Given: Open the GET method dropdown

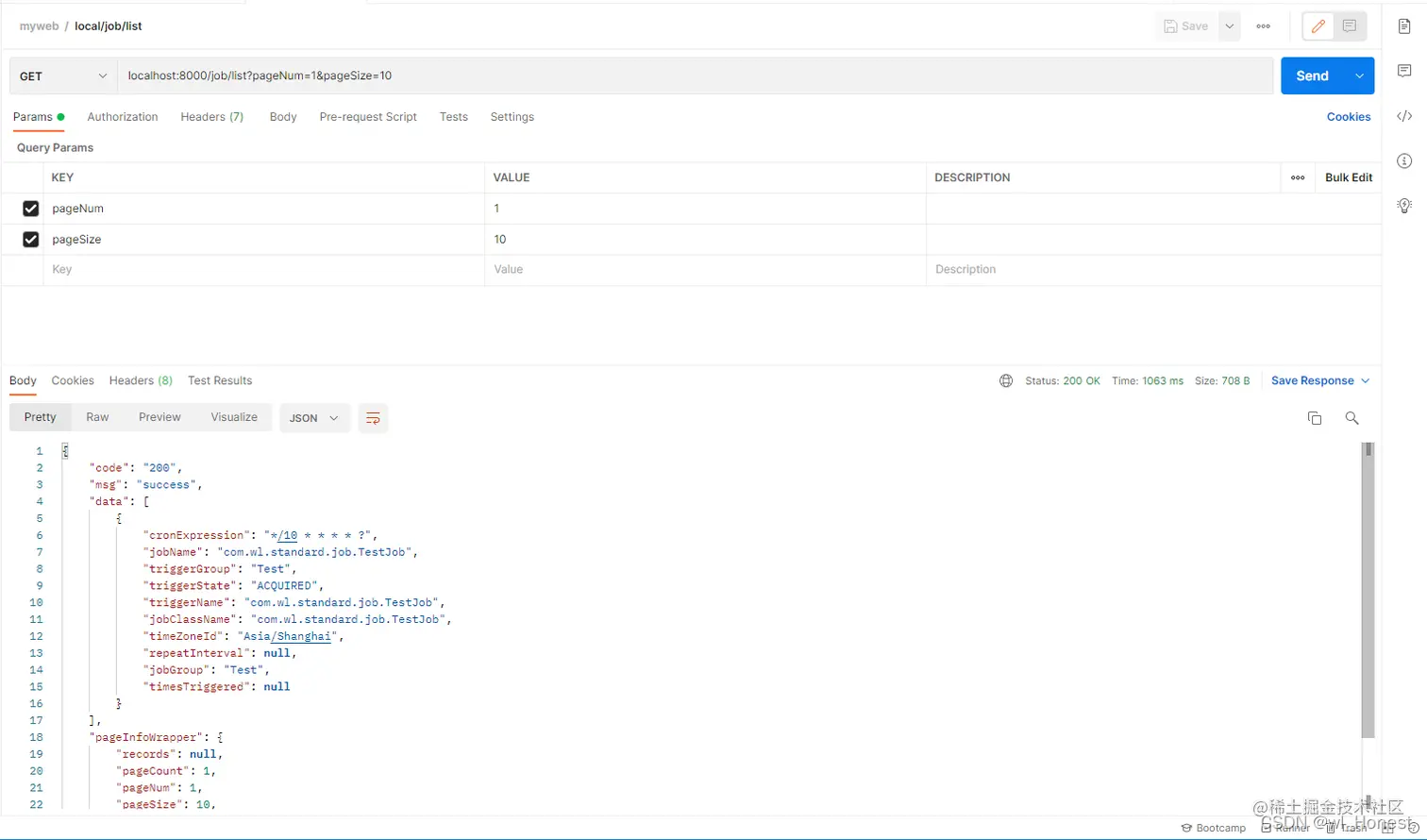Looking at the screenshot, I should coord(63,76).
